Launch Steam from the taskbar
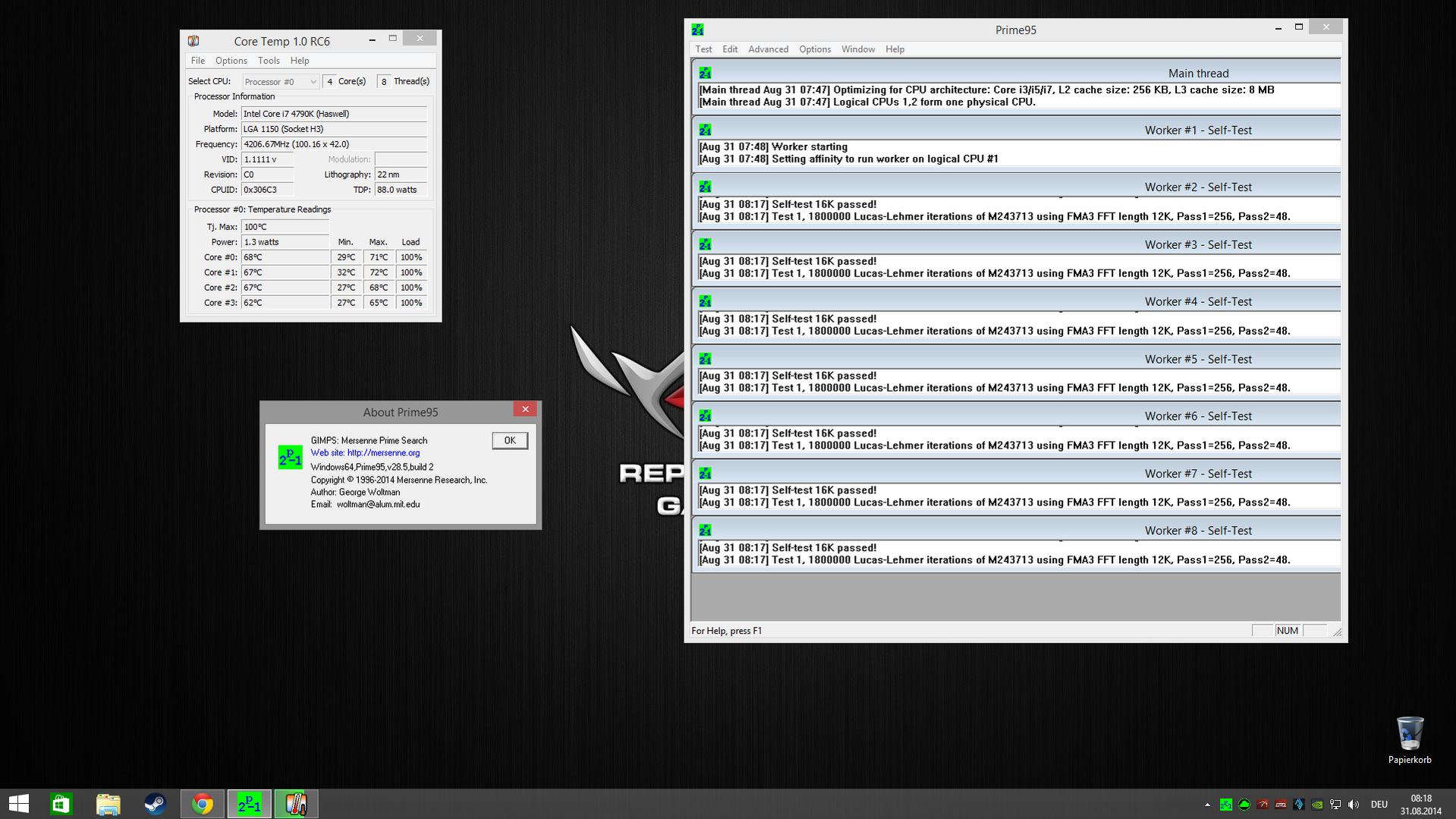Image resolution: width=1456 pixels, height=819 pixels. point(155,804)
